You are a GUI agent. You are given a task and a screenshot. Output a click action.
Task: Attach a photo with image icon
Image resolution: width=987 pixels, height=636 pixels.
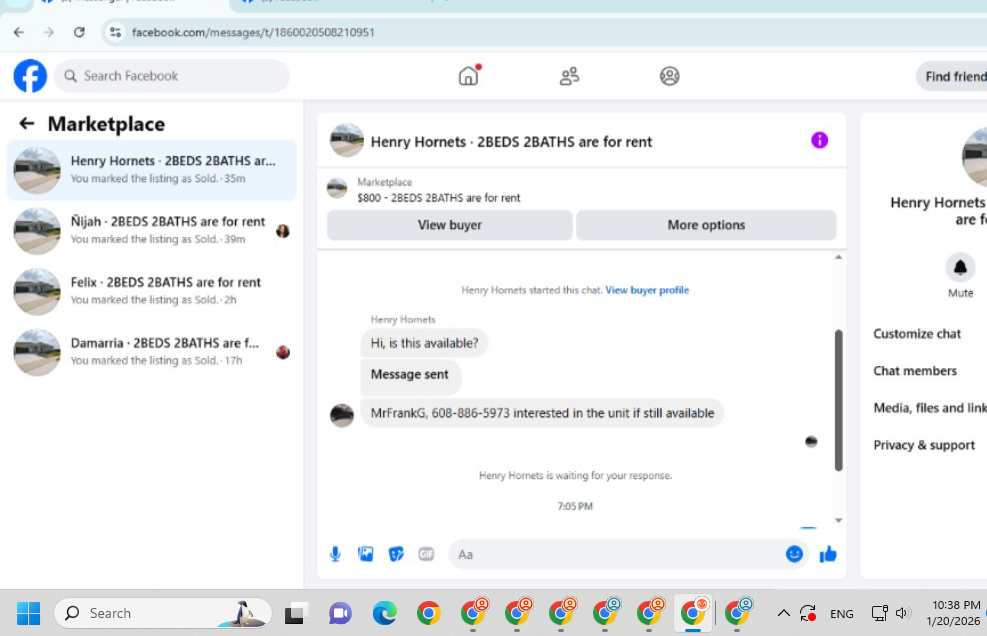pos(365,554)
